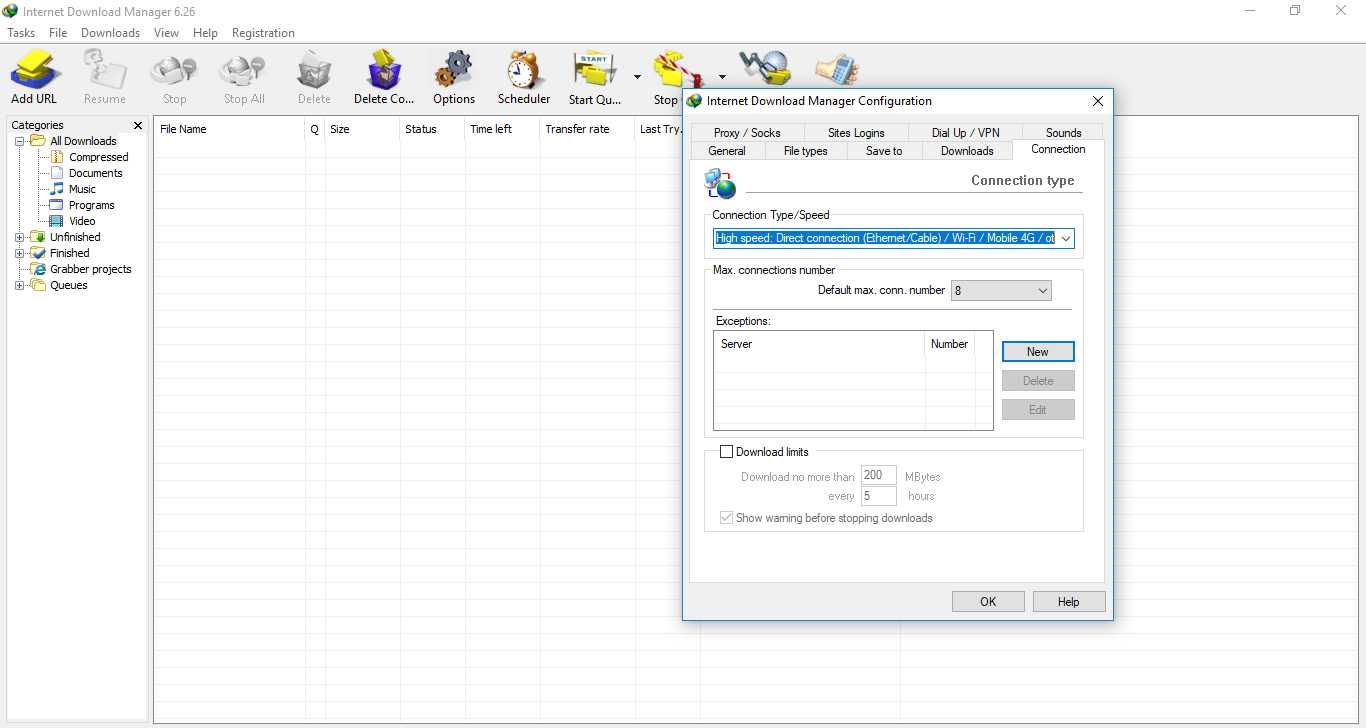Click the Delete button beside the Exceptions list
The height and width of the screenshot is (728, 1366).
1038,380
